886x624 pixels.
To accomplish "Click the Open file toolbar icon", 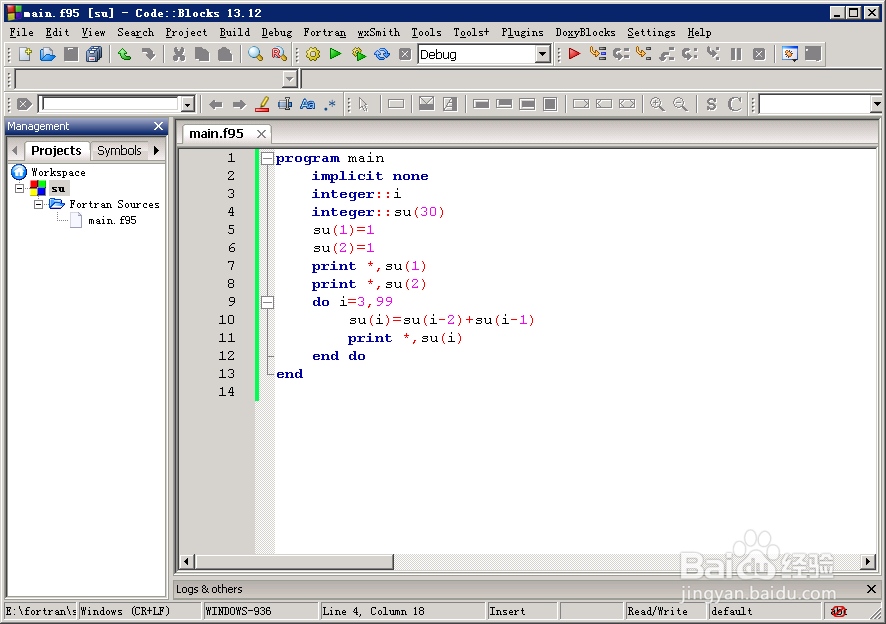I will [47, 54].
